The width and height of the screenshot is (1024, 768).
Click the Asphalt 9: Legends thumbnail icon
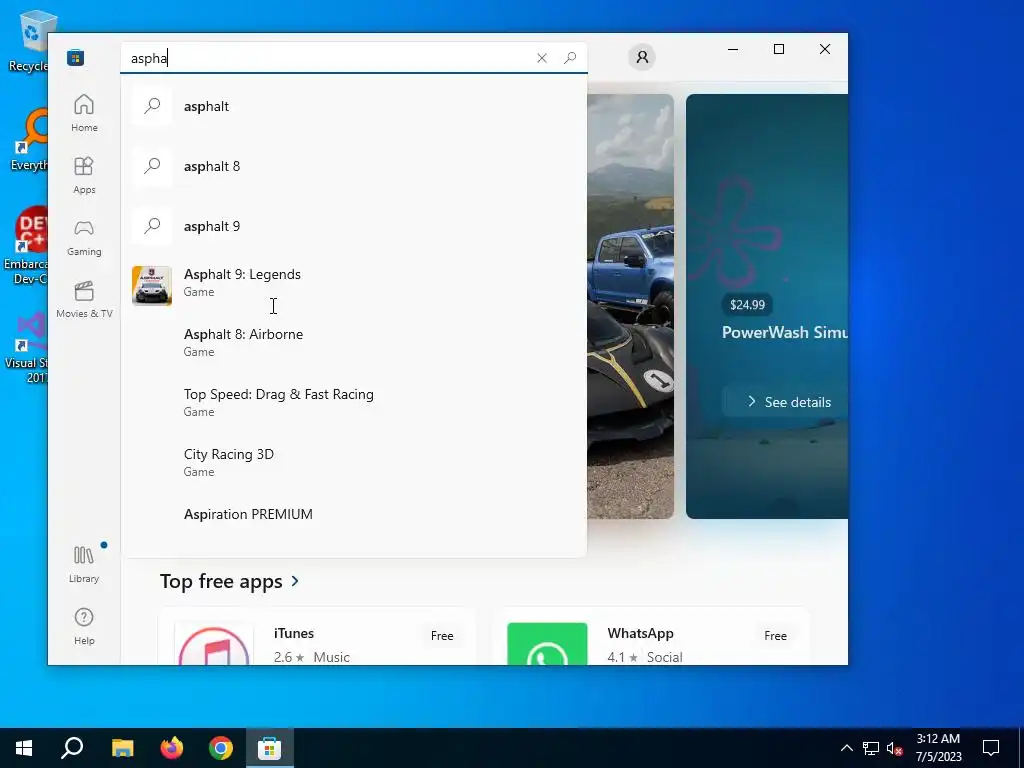point(152,285)
